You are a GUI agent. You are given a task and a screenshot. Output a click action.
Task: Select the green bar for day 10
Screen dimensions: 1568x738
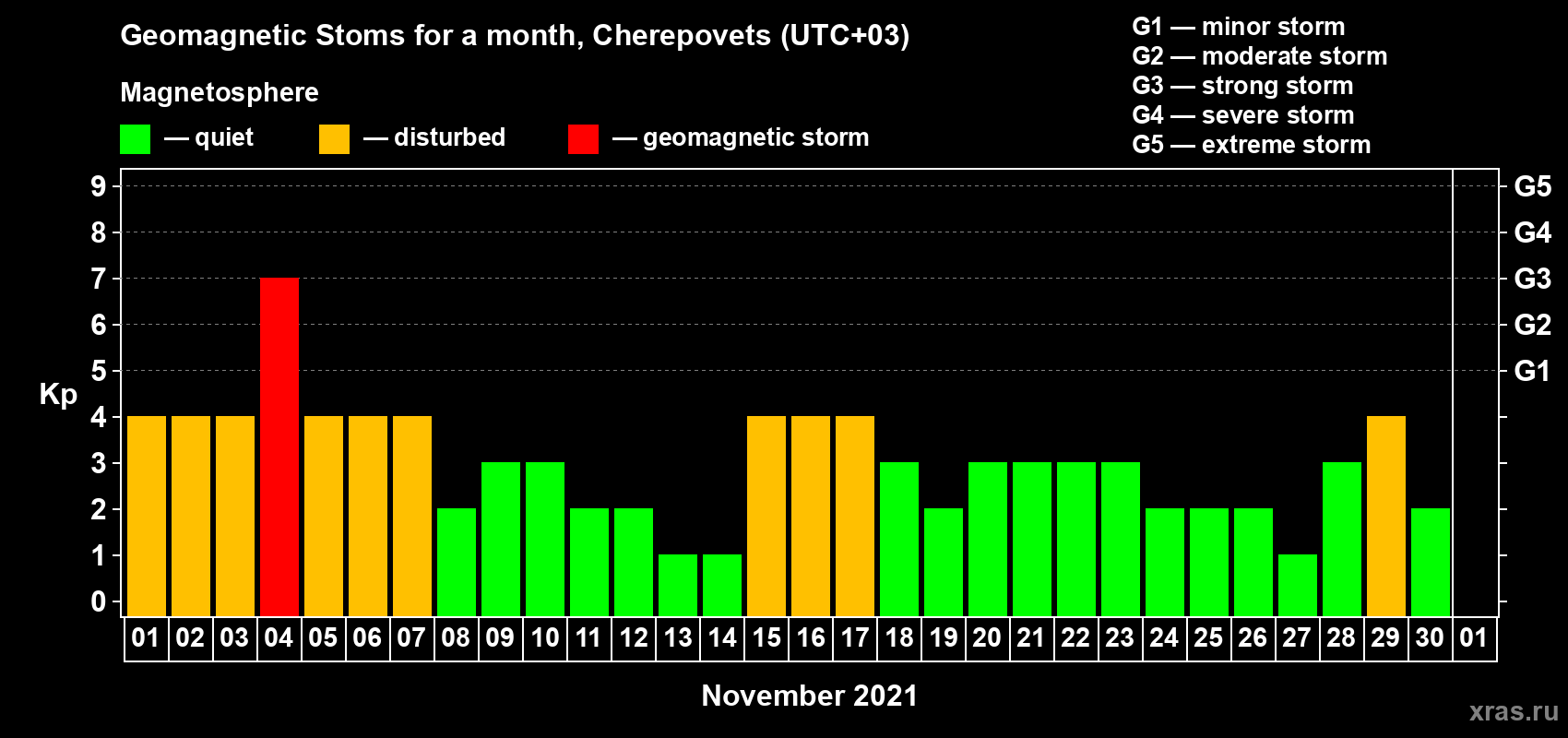tap(545, 540)
